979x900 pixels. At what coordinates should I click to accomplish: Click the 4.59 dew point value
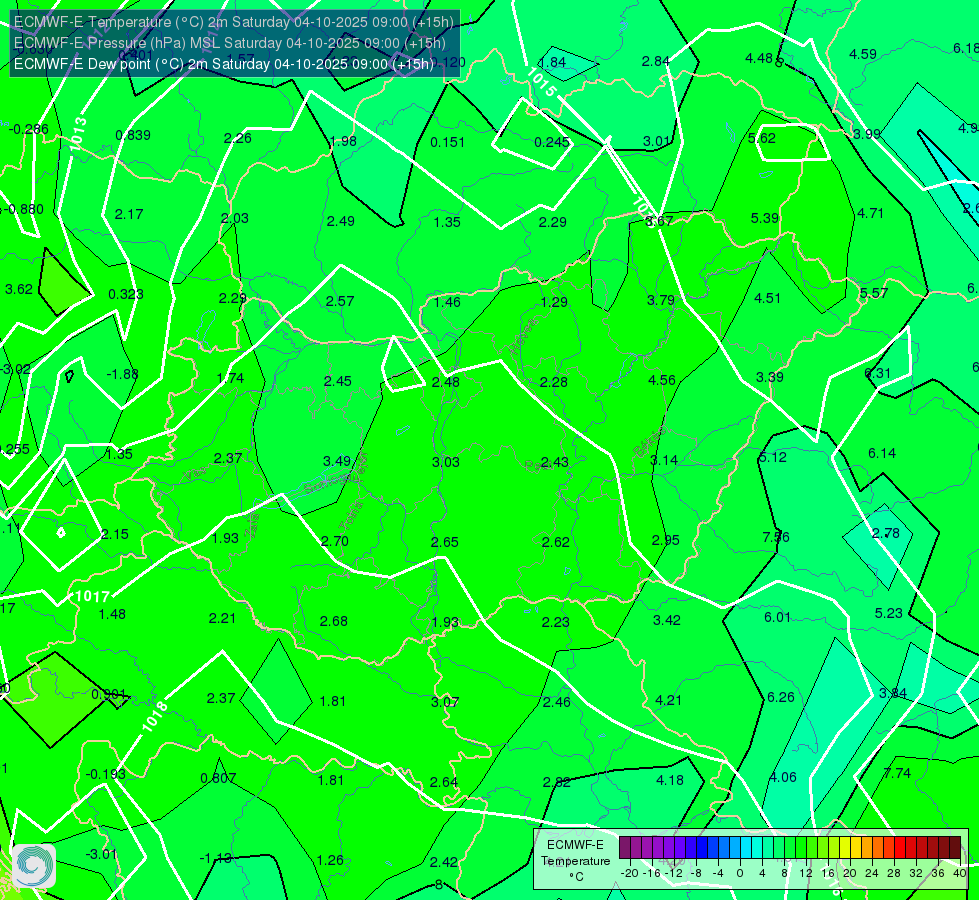pos(863,54)
